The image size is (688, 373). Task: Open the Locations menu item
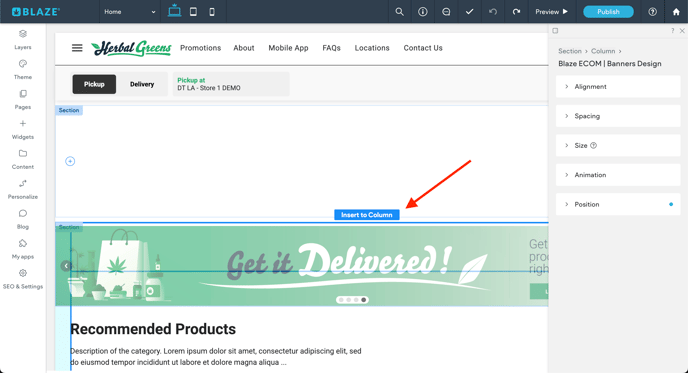(x=372, y=48)
